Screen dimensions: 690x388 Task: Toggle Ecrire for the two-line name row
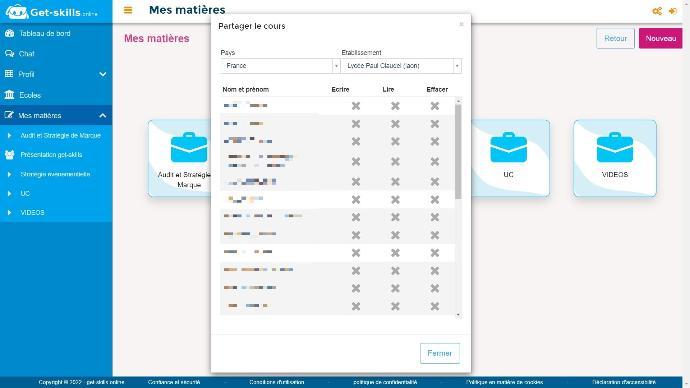pos(356,161)
